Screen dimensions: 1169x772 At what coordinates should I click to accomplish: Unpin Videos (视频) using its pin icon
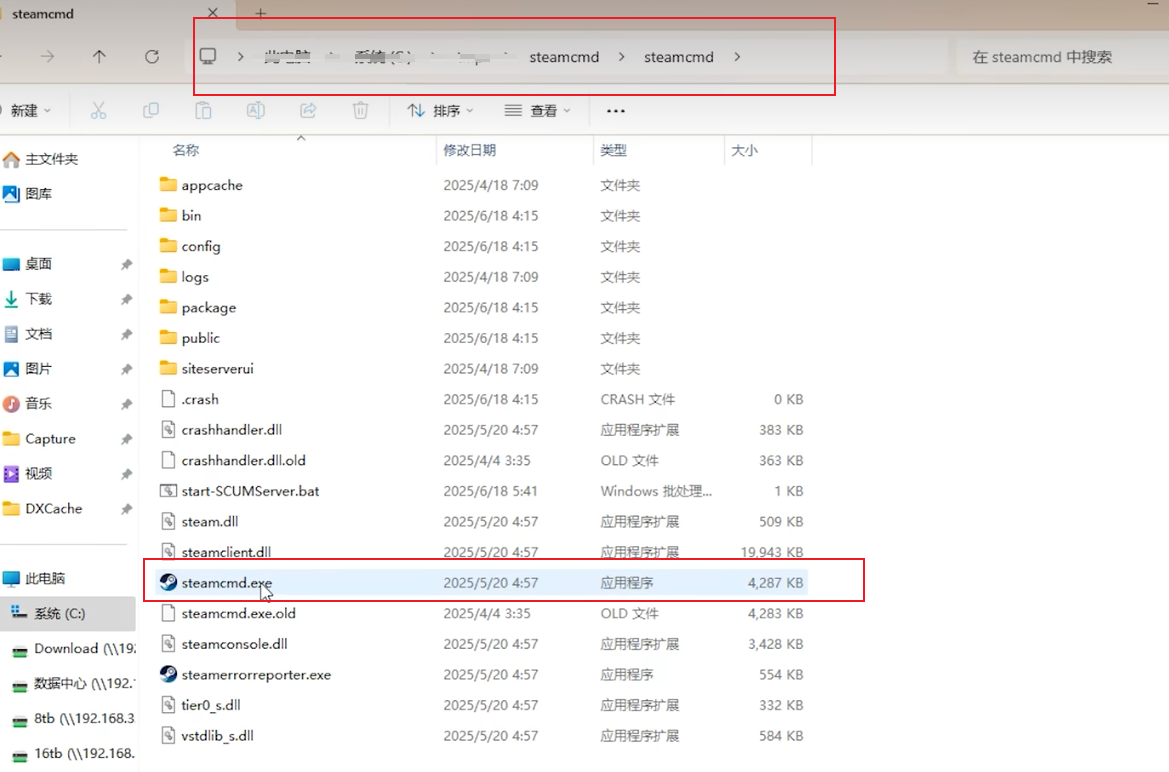point(126,474)
